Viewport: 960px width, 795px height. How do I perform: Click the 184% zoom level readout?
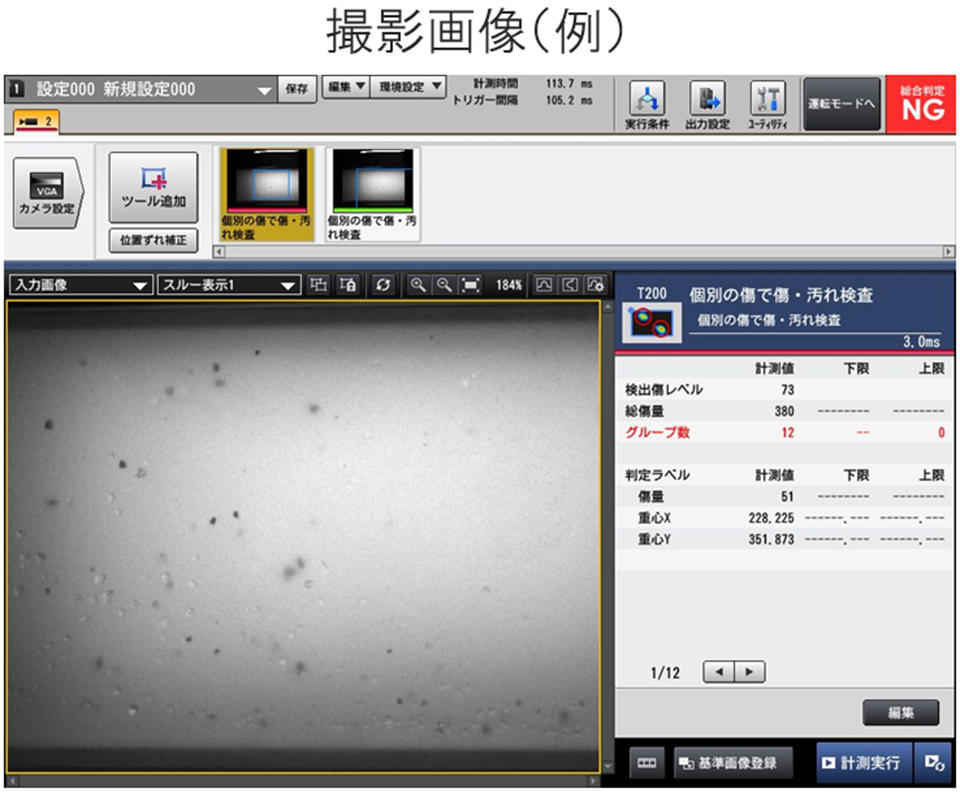click(x=508, y=285)
